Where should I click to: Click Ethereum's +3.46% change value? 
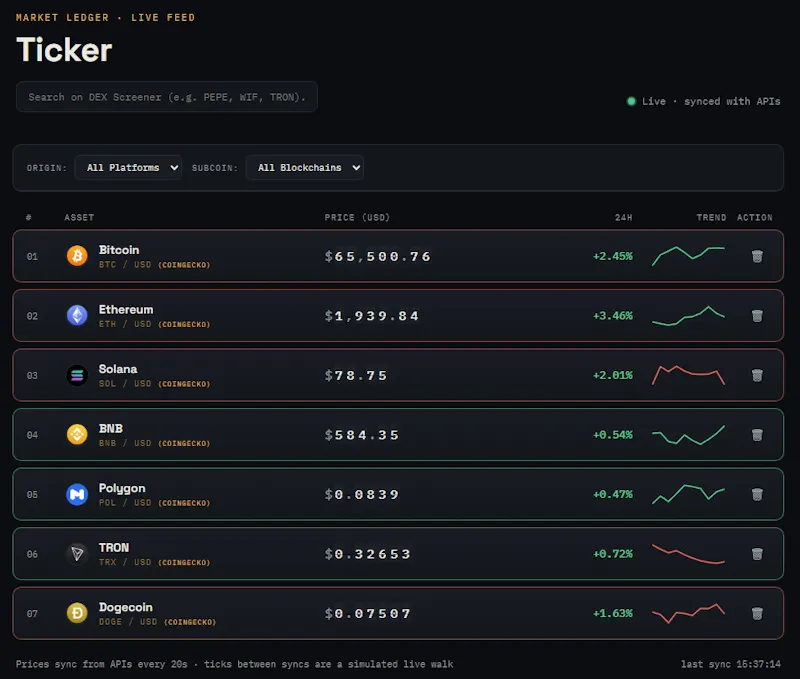(x=613, y=316)
